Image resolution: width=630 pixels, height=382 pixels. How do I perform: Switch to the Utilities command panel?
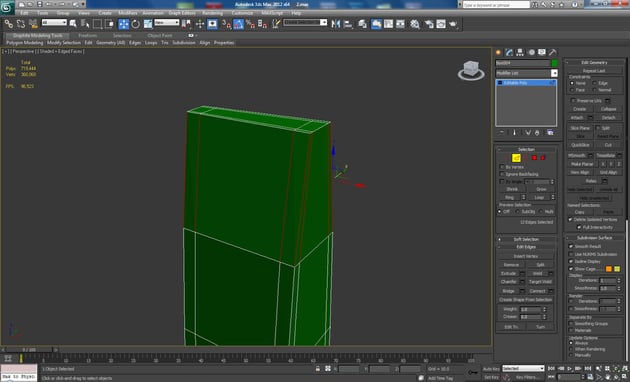pos(553,52)
